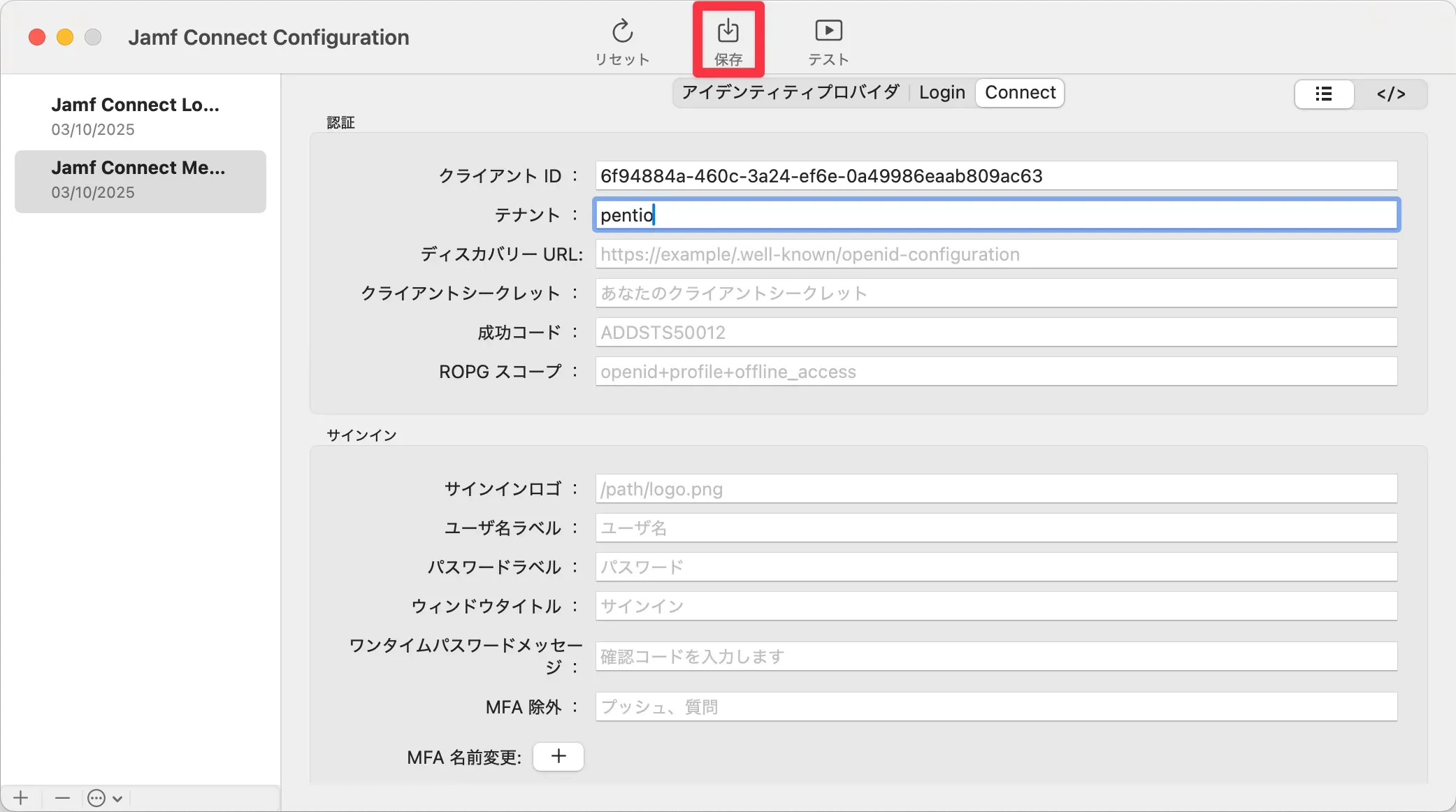Click the minus icon to remove configuration
Image resolution: width=1456 pixels, height=812 pixels.
click(x=62, y=797)
